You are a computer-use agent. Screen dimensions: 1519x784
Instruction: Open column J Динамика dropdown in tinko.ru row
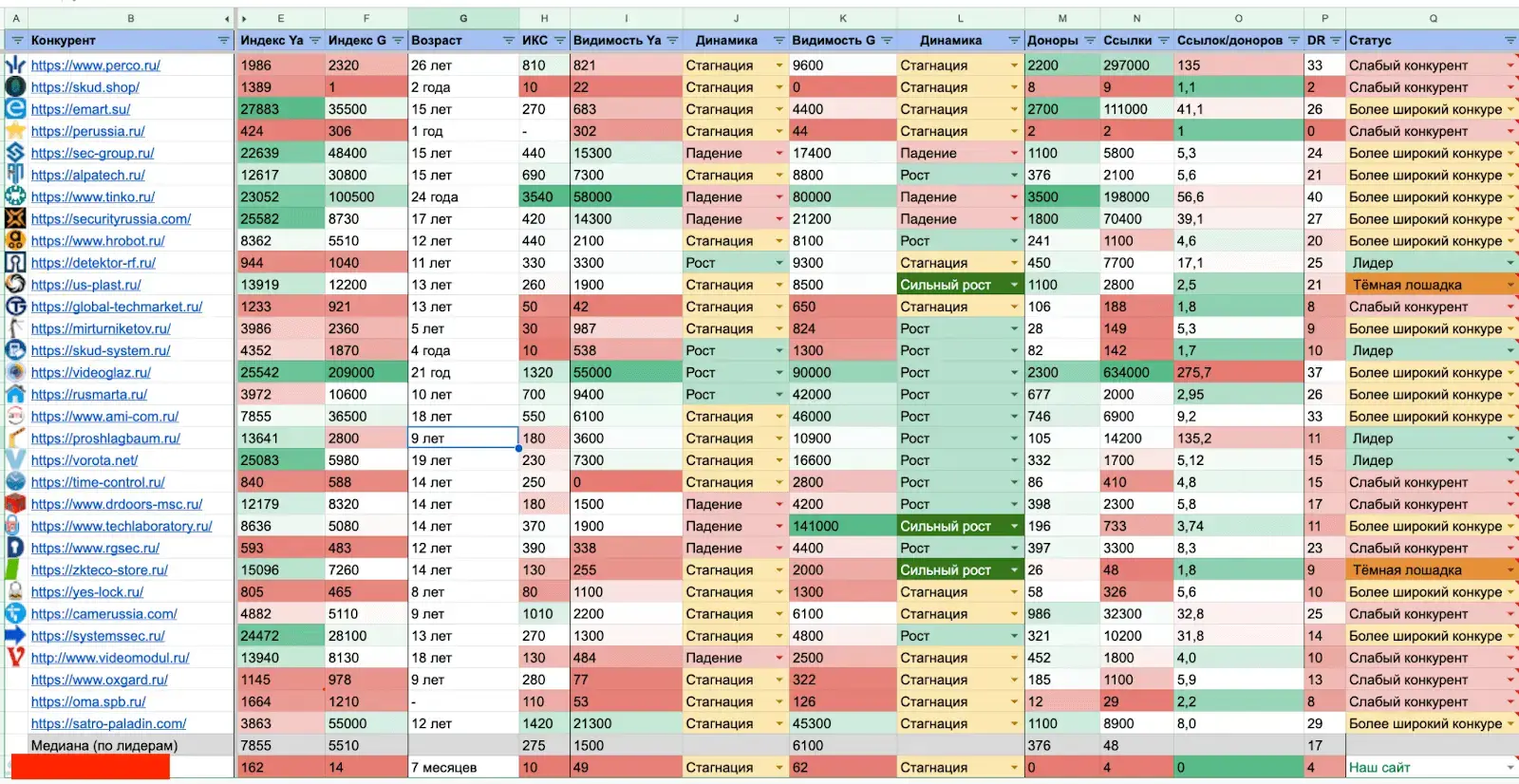tap(779, 196)
